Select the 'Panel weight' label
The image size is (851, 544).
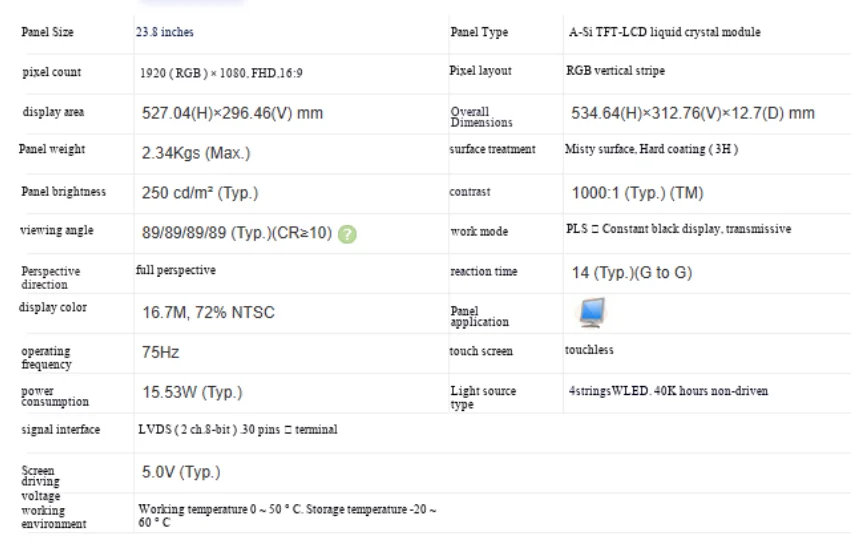[52, 149]
